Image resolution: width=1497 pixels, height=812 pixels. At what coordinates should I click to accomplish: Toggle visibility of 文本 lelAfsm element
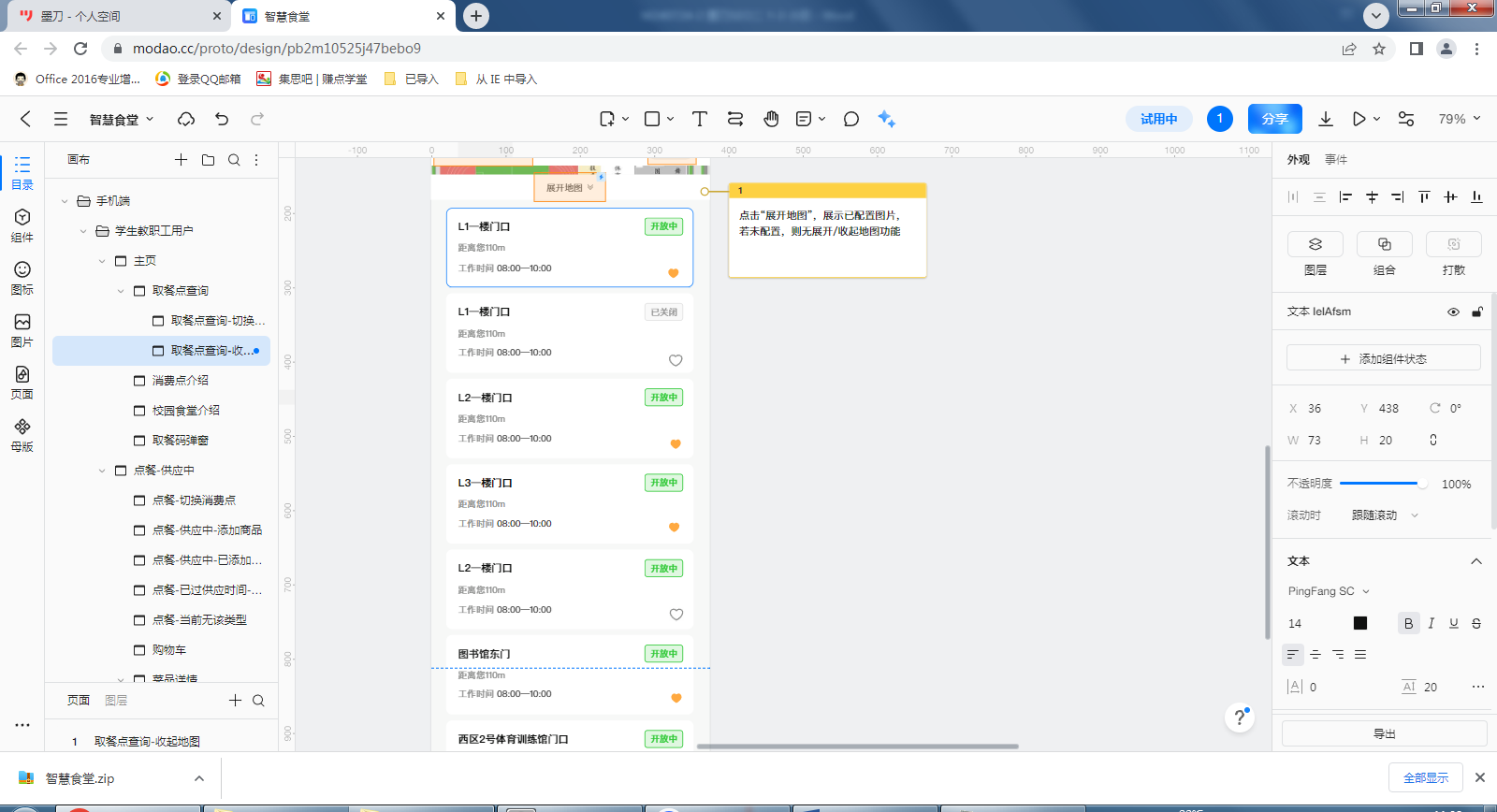pyautogui.click(x=1453, y=312)
